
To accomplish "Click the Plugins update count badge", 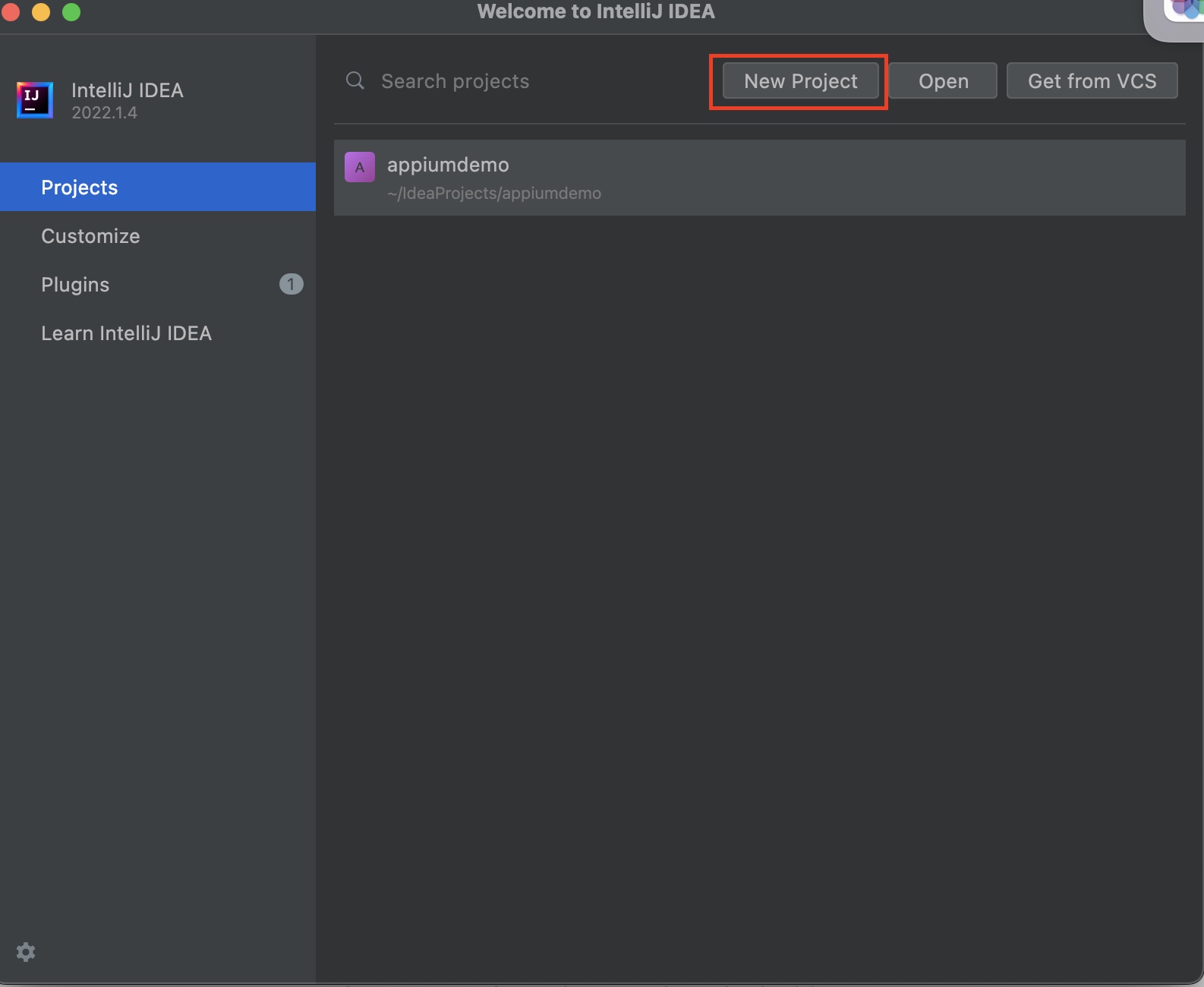I will 291,284.
